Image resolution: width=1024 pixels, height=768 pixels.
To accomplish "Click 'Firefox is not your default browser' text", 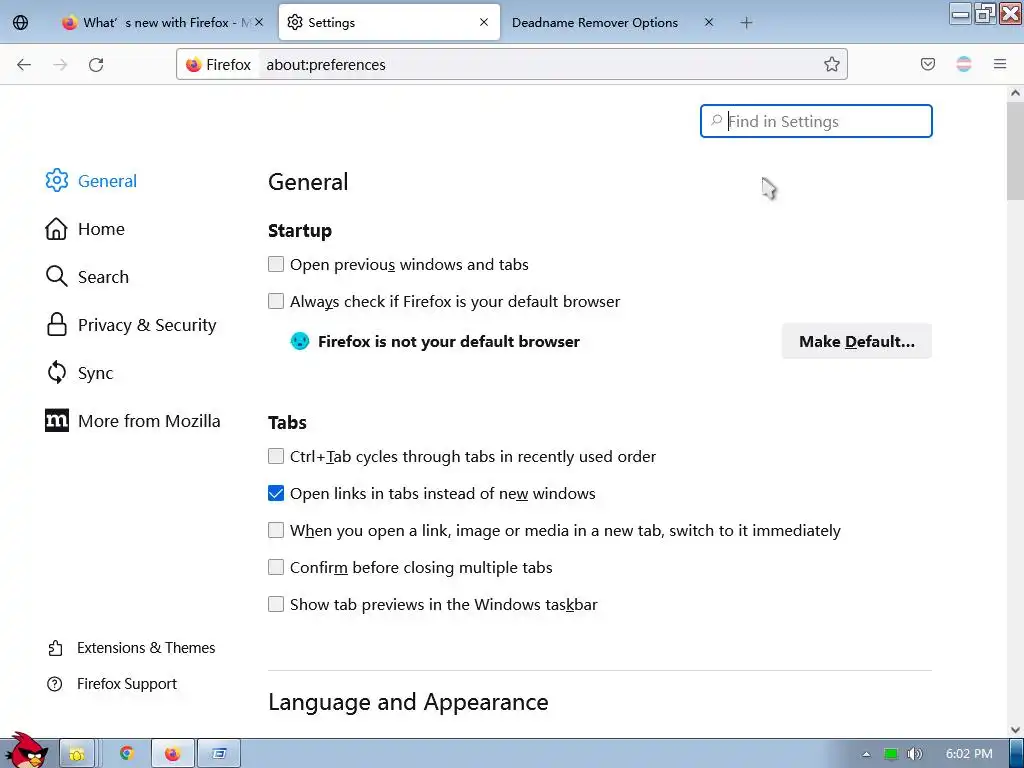I will pos(449,342).
